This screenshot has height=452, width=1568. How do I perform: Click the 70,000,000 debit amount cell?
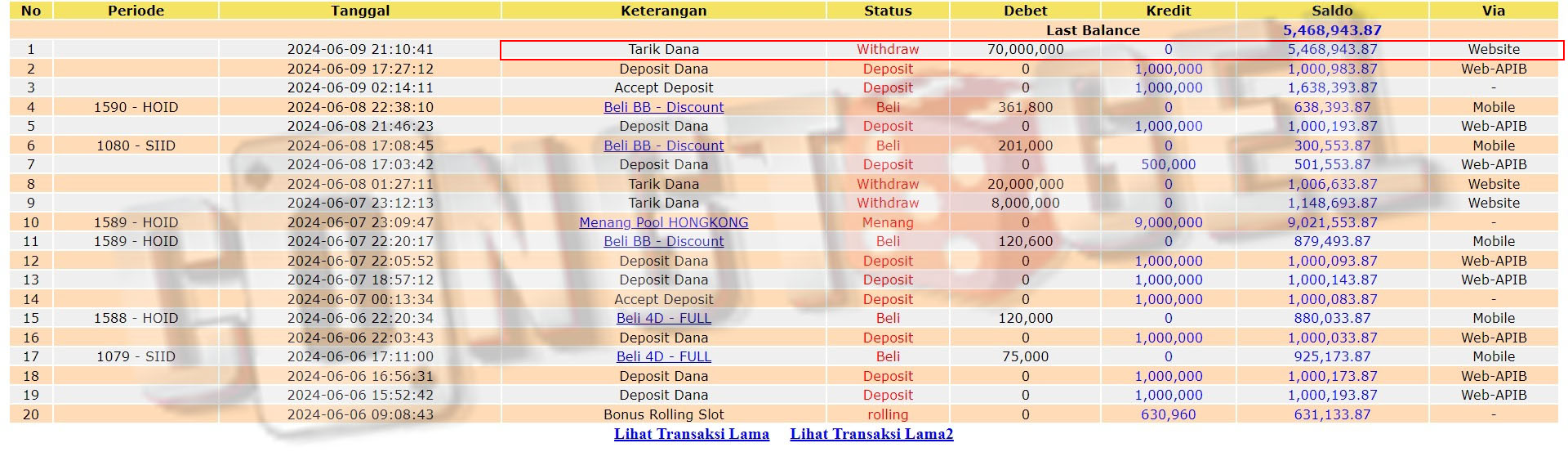(x=1025, y=49)
